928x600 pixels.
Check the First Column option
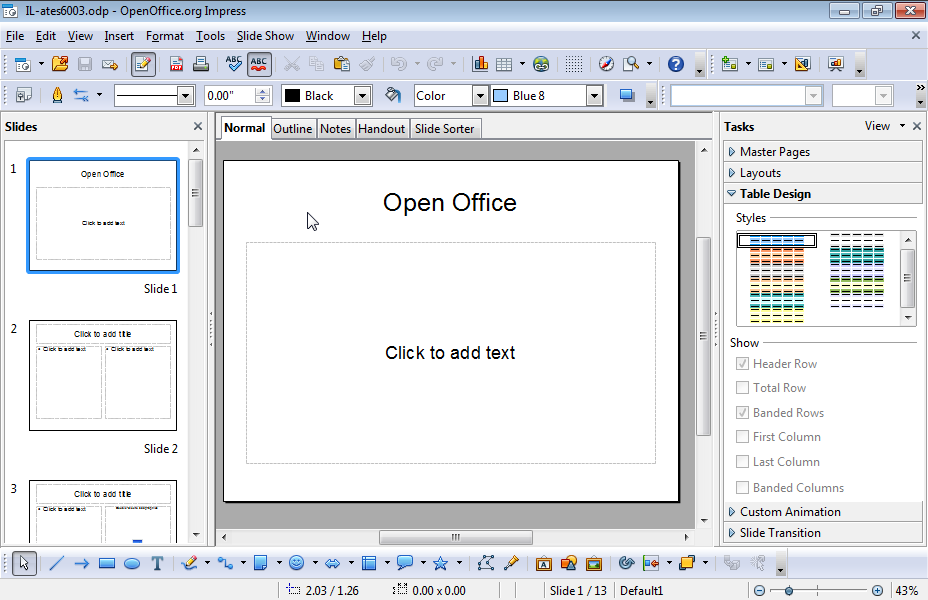pyautogui.click(x=742, y=436)
